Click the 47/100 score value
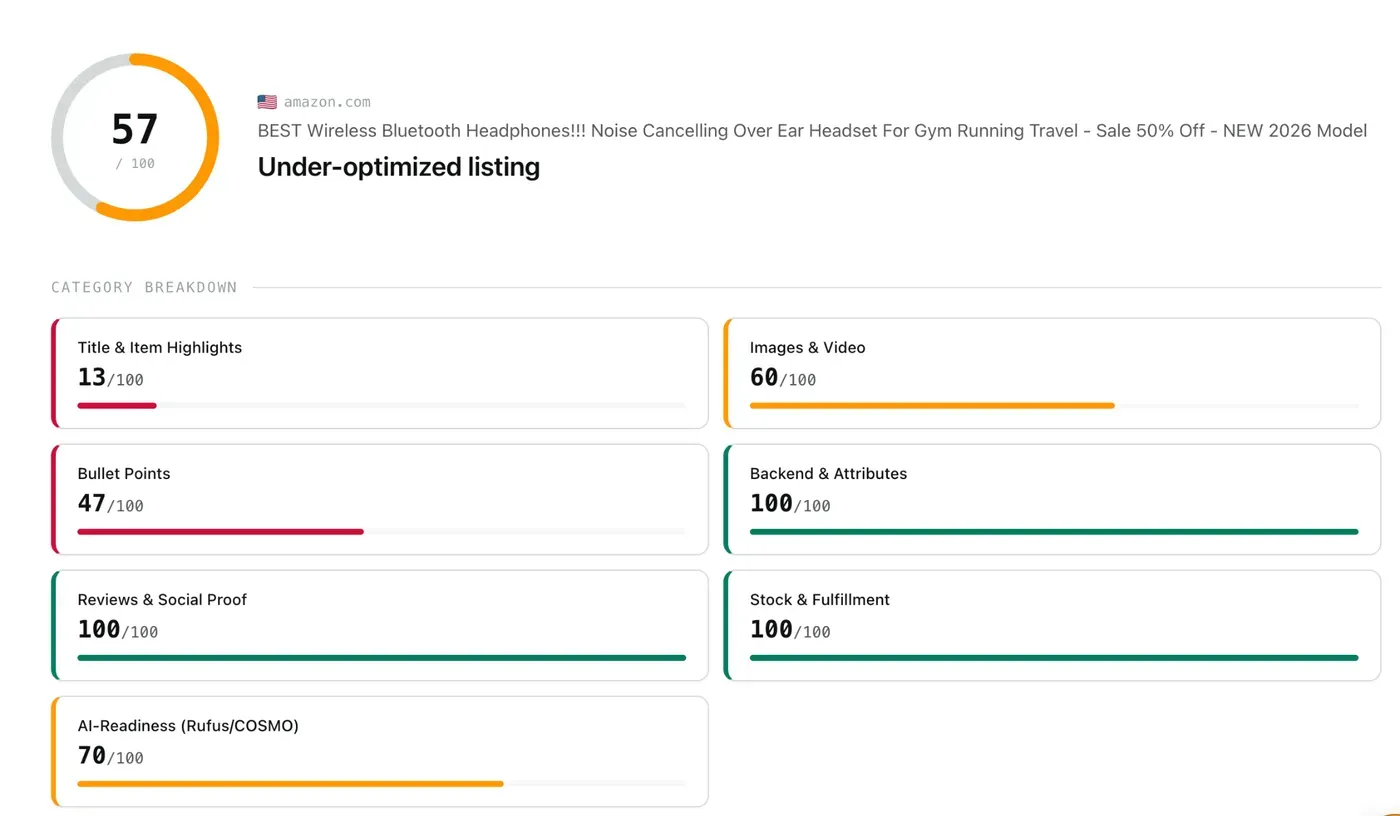This screenshot has width=1400, height=816. click(x=111, y=504)
